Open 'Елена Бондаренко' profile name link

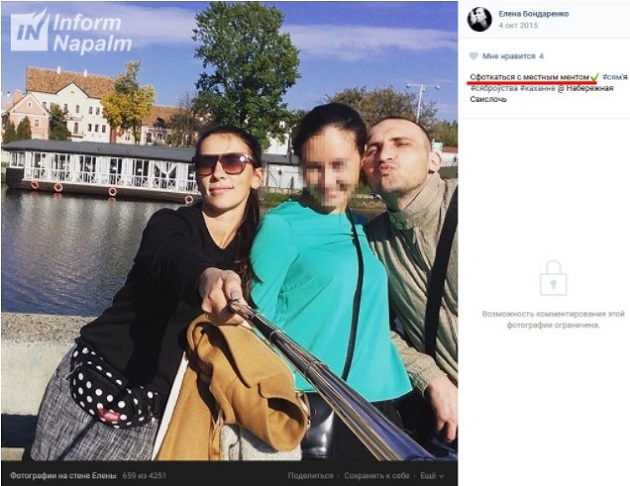534,14
